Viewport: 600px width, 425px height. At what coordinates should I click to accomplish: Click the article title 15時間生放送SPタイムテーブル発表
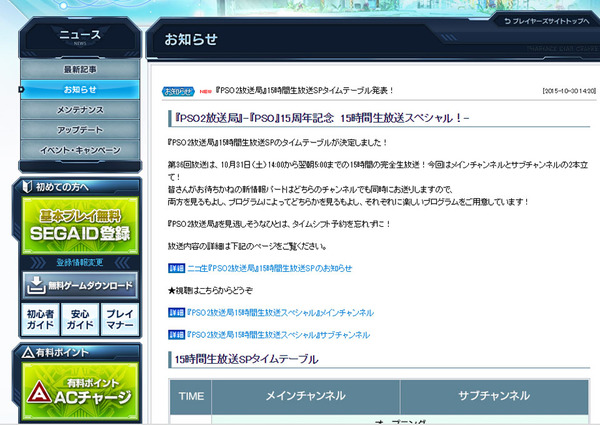(x=305, y=91)
